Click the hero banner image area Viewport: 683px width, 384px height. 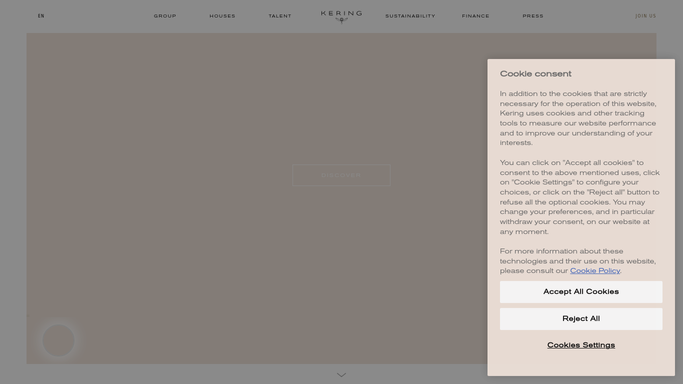[x=257, y=198]
